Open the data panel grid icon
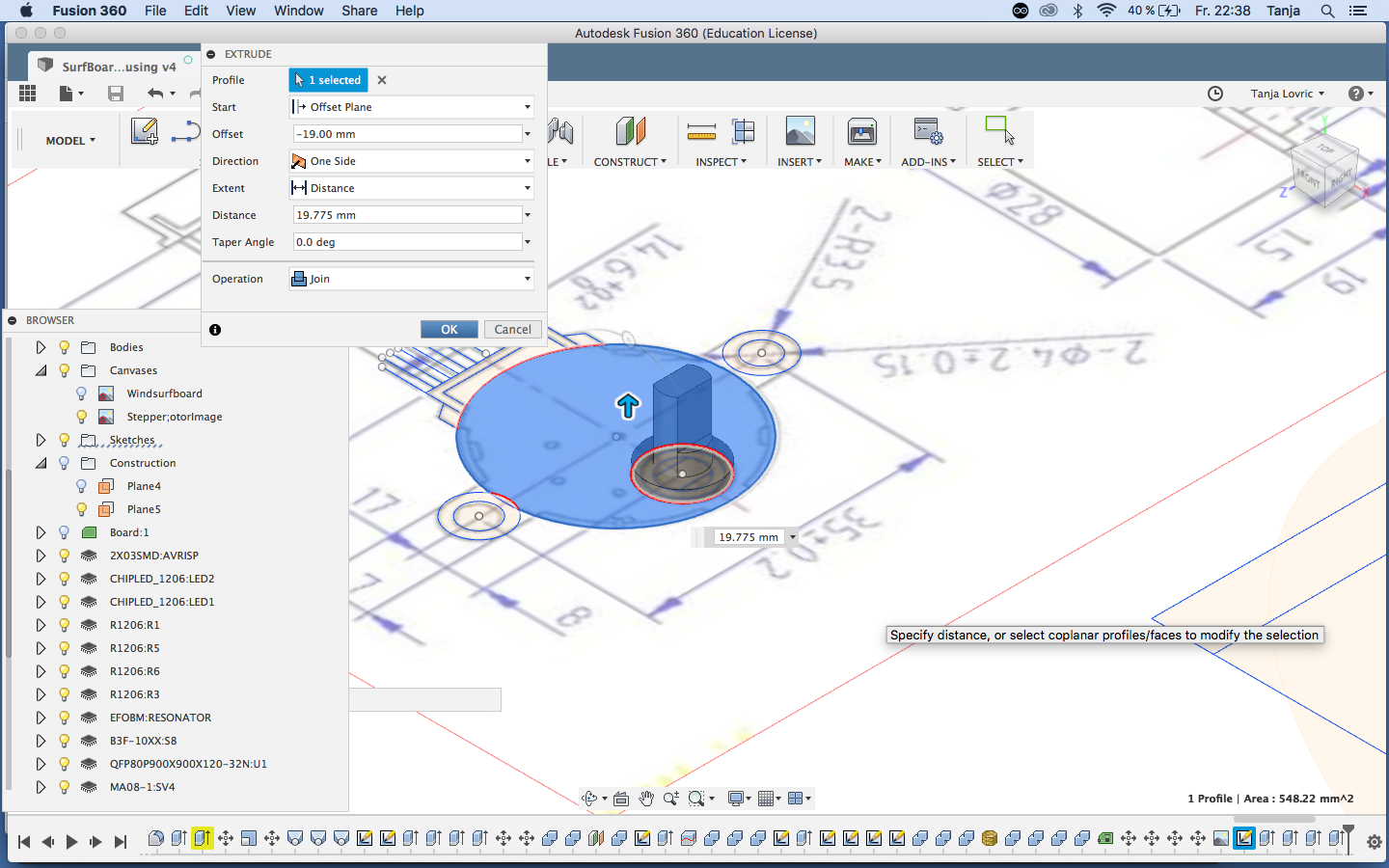 click(27, 93)
